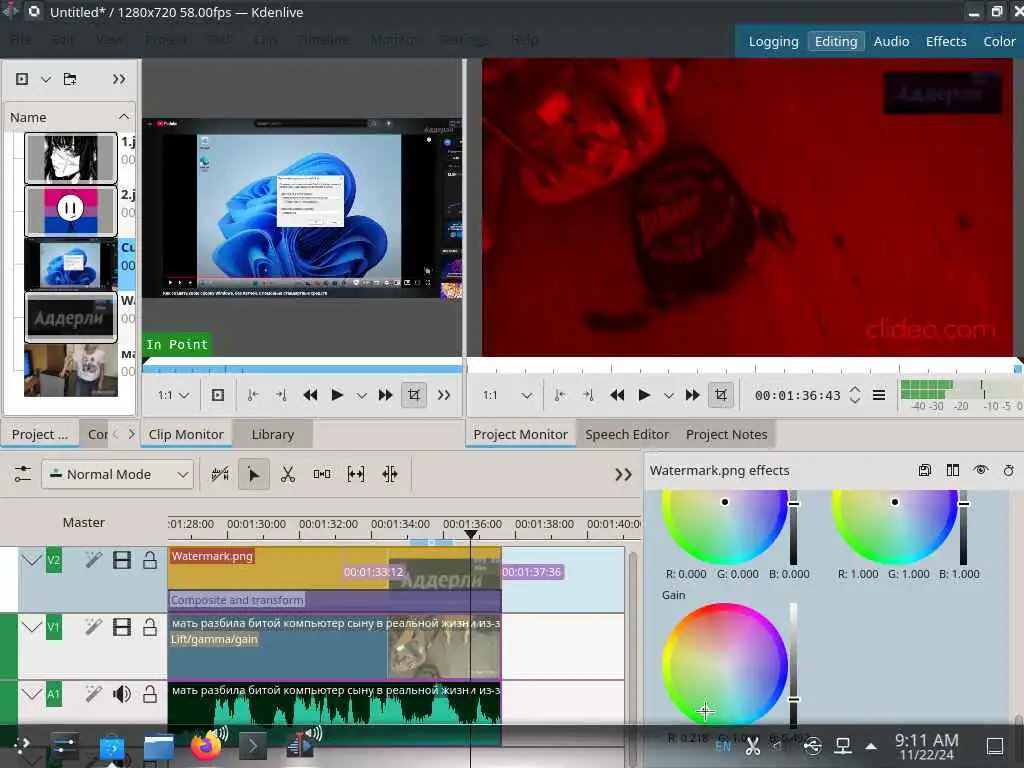This screenshot has height=768, width=1024.
Task: Switch to Editing workspace
Action: [x=836, y=41]
